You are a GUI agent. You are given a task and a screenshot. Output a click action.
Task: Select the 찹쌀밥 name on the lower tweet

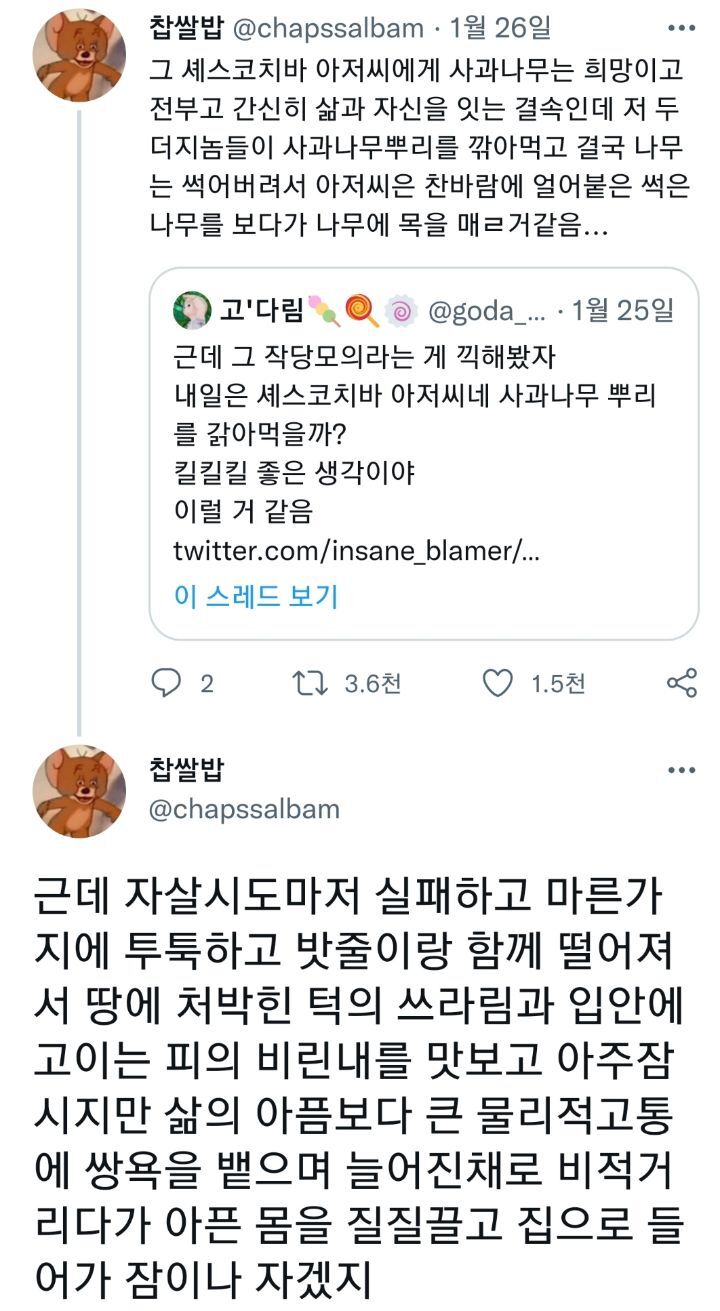[x=186, y=769]
